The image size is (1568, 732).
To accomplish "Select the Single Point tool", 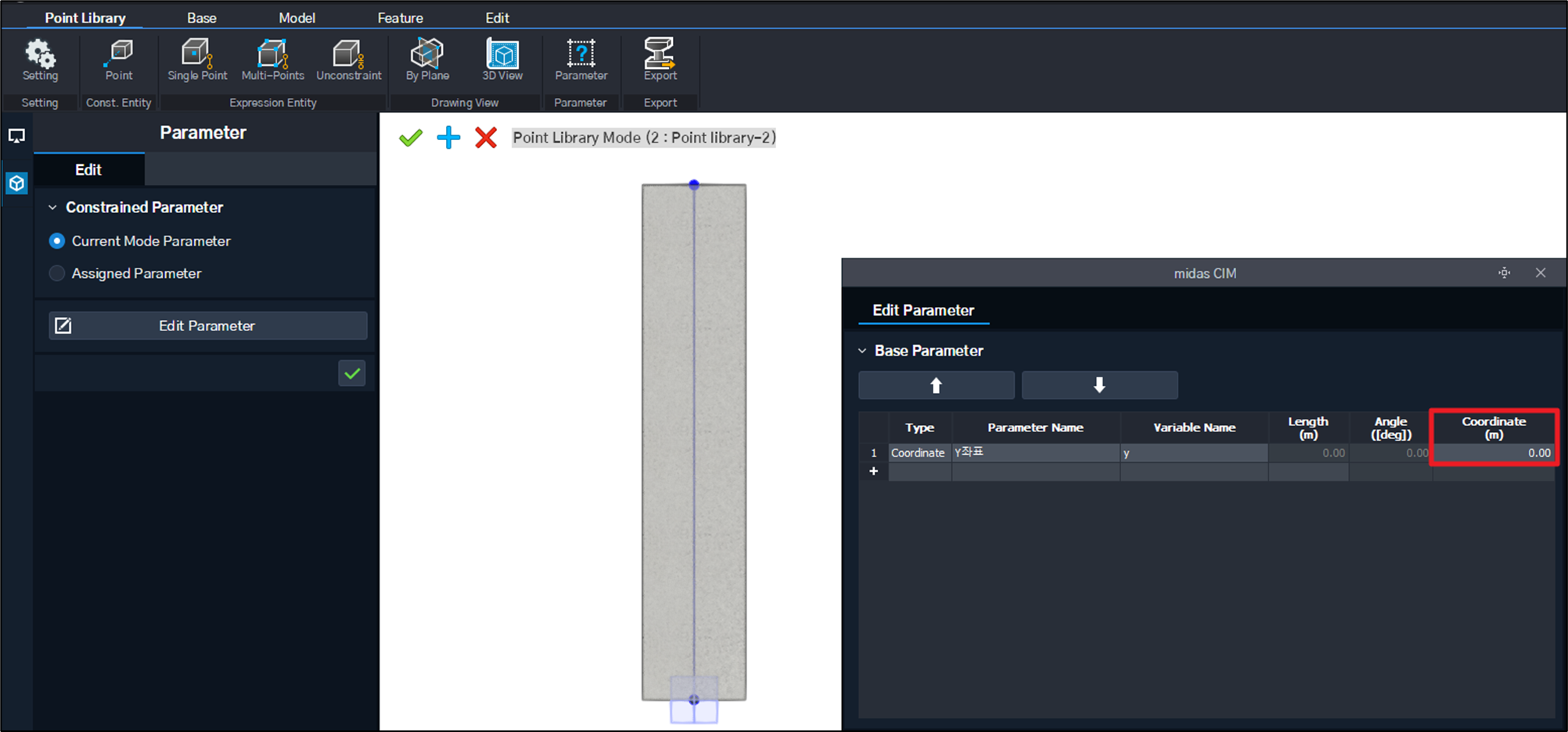I will [196, 59].
